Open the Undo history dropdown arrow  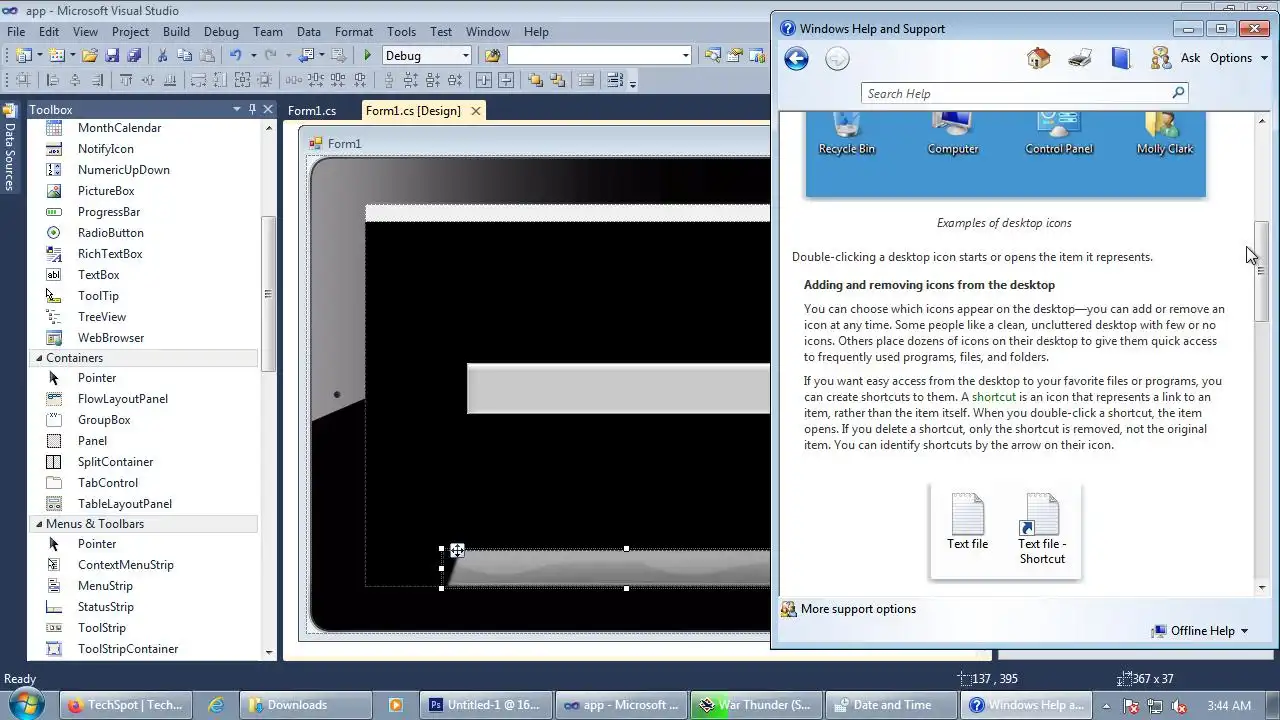tap(253, 56)
